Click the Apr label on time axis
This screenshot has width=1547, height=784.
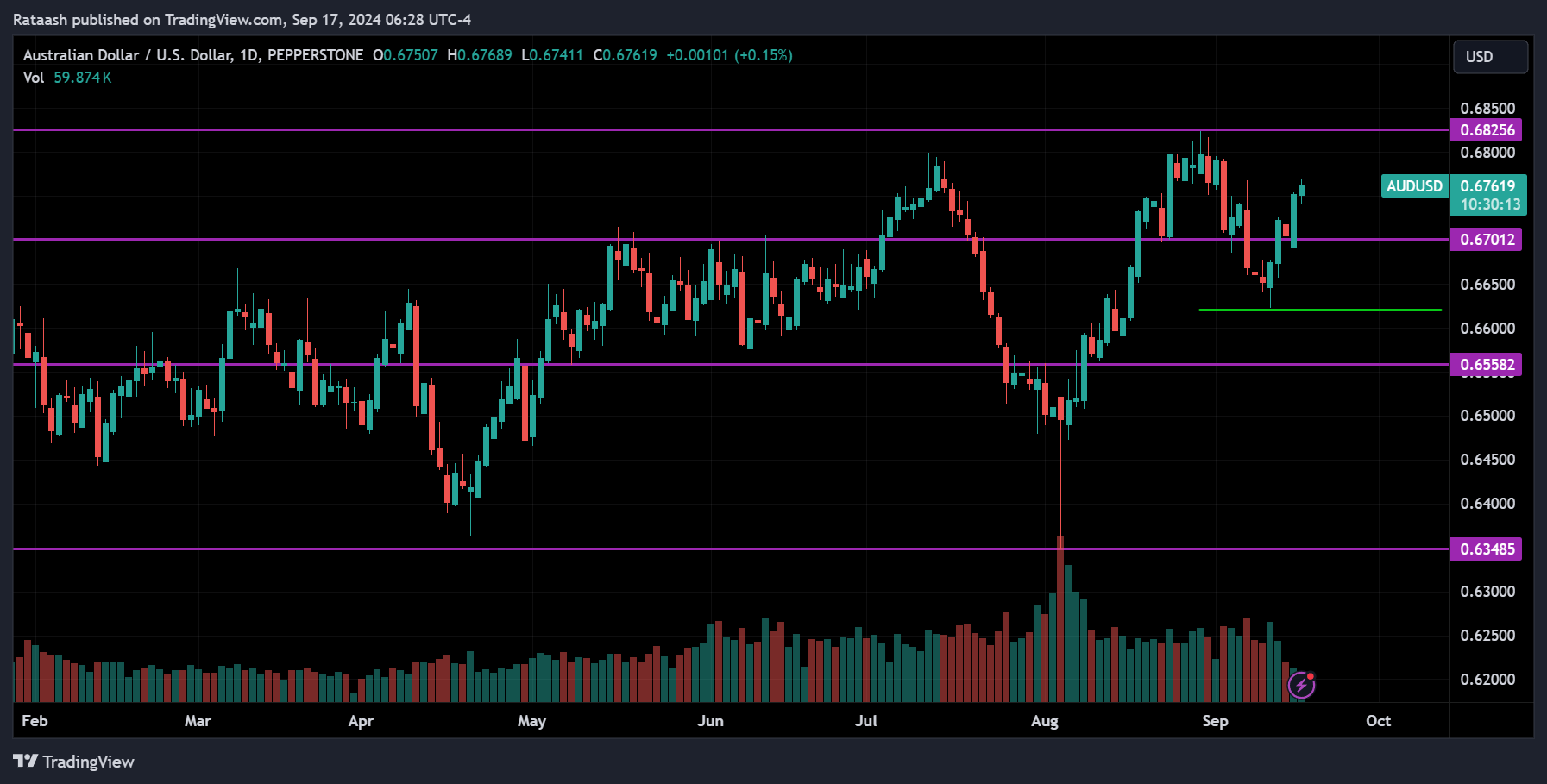pos(361,721)
